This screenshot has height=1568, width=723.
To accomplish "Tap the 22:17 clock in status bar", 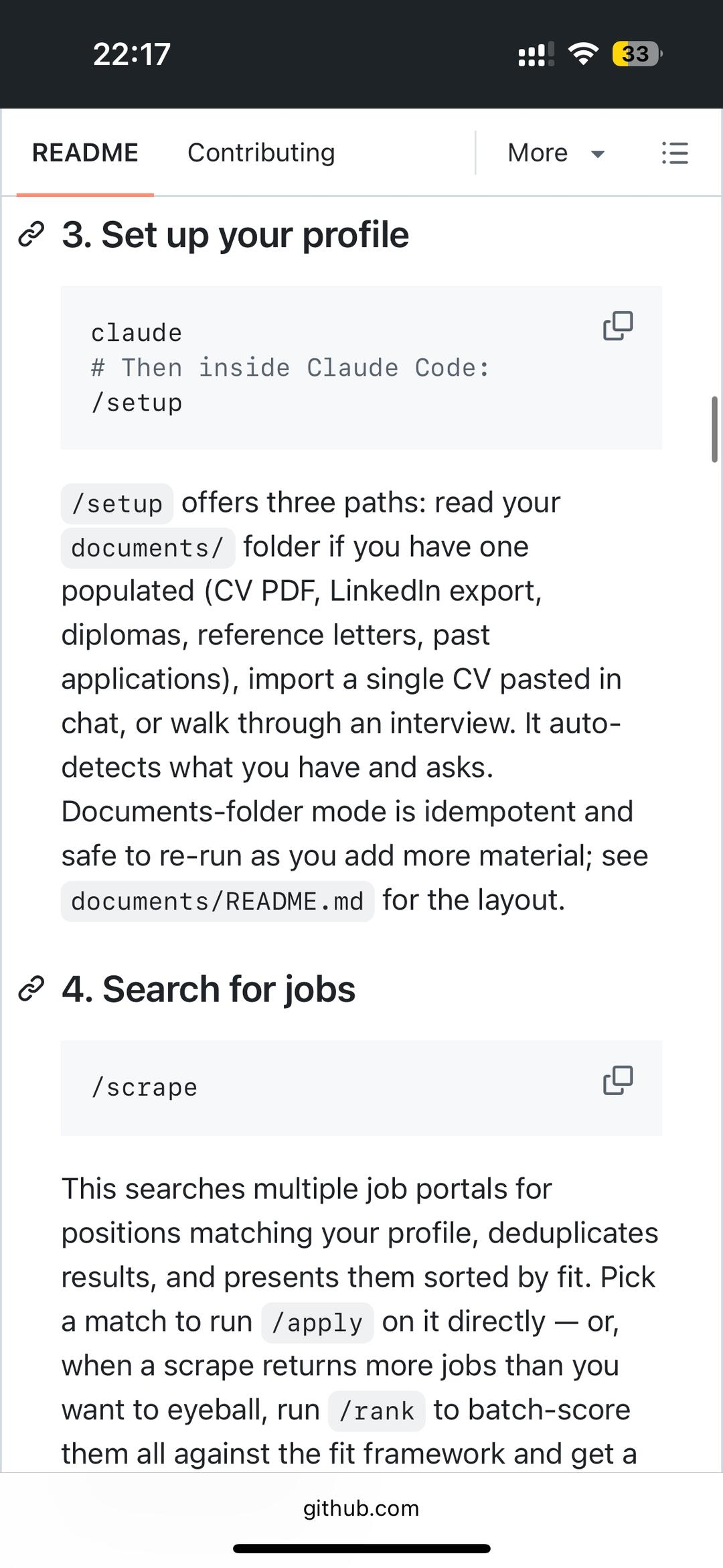I will pyautogui.click(x=132, y=54).
